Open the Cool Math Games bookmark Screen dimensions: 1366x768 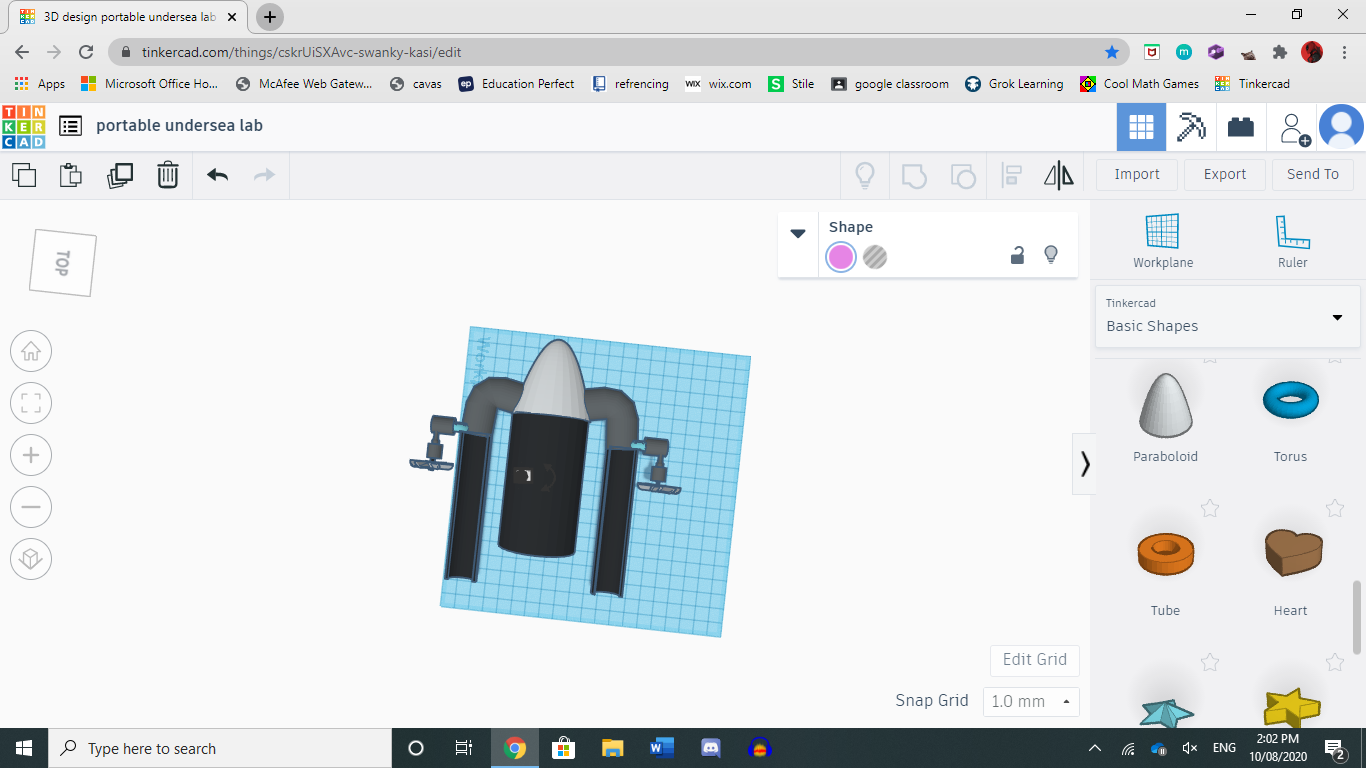pyautogui.click(x=1140, y=84)
